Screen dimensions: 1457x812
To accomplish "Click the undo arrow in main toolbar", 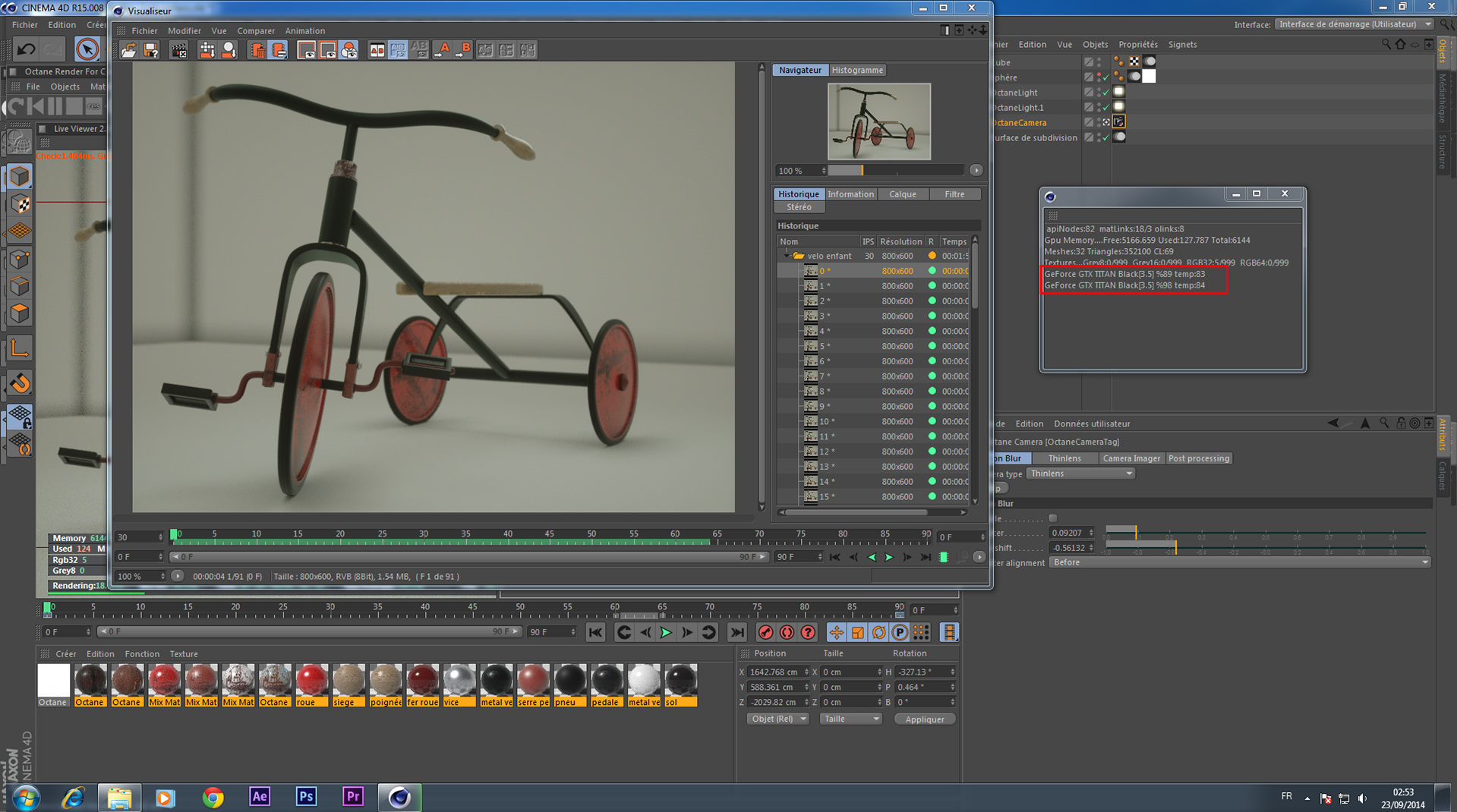I will tap(26, 49).
